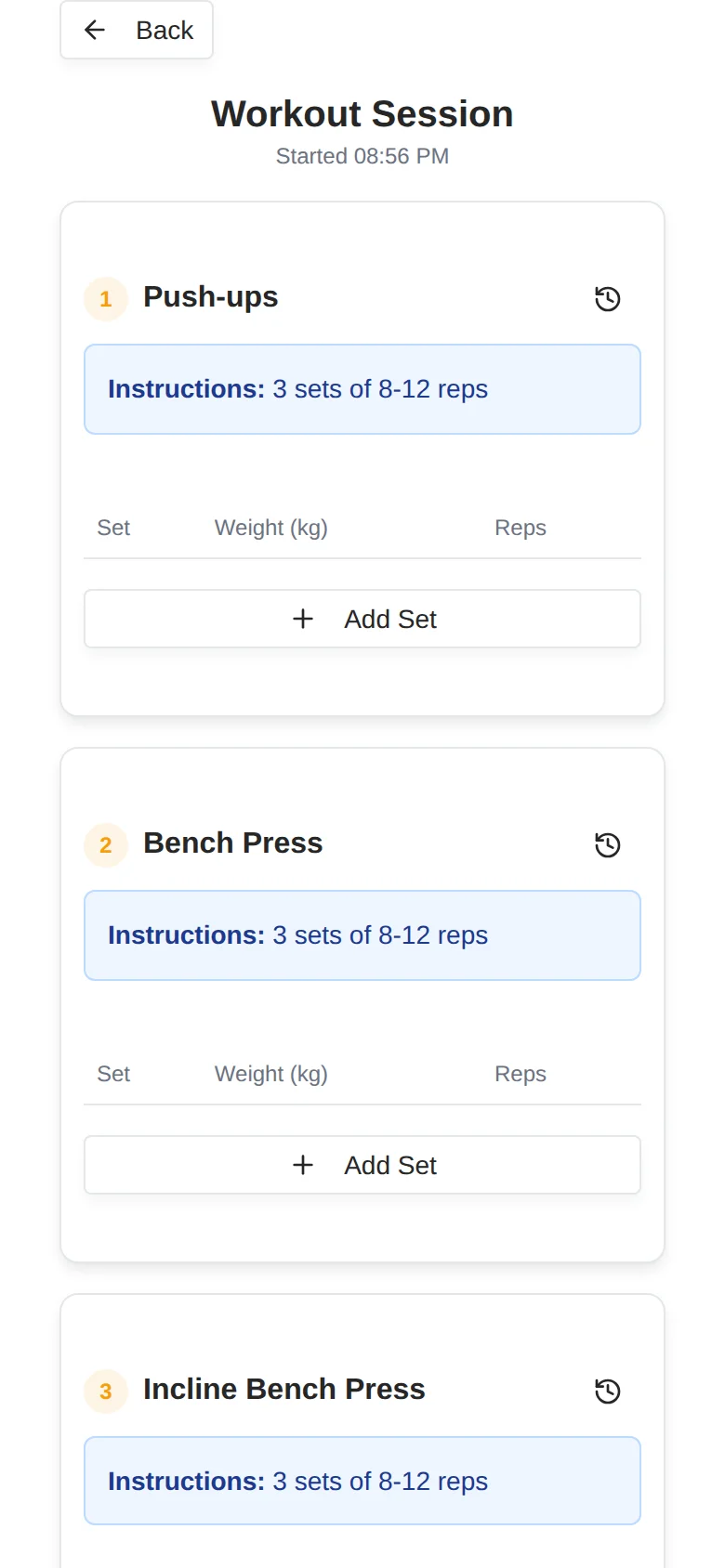Select the Bench Press exercise title
Viewport: 725px width, 1568px height.
pyautogui.click(x=232, y=843)
